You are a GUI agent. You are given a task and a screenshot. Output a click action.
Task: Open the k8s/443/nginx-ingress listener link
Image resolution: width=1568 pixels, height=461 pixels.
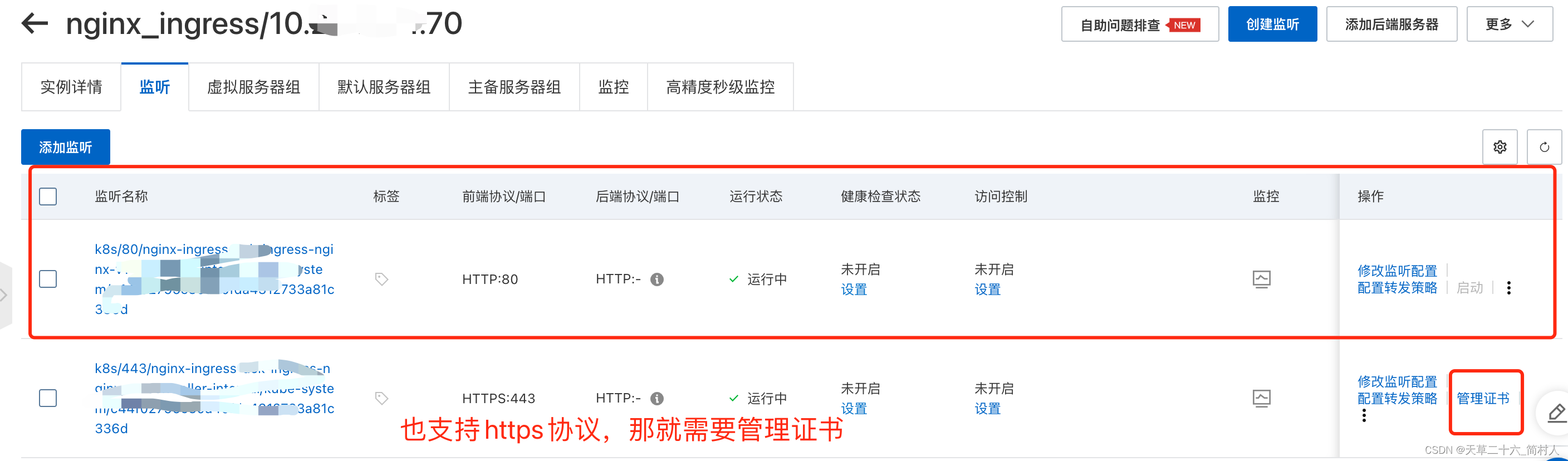(x=214, y=398)
